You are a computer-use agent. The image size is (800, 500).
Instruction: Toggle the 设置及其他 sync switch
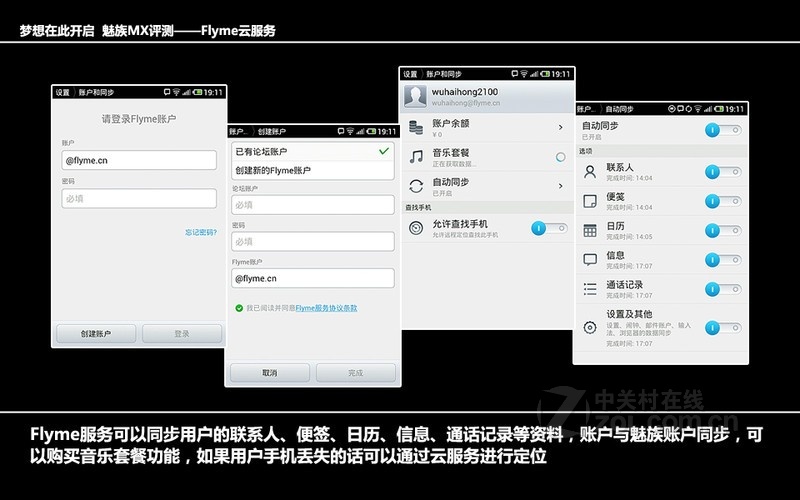pyautogui.click(x=723, y=328)
